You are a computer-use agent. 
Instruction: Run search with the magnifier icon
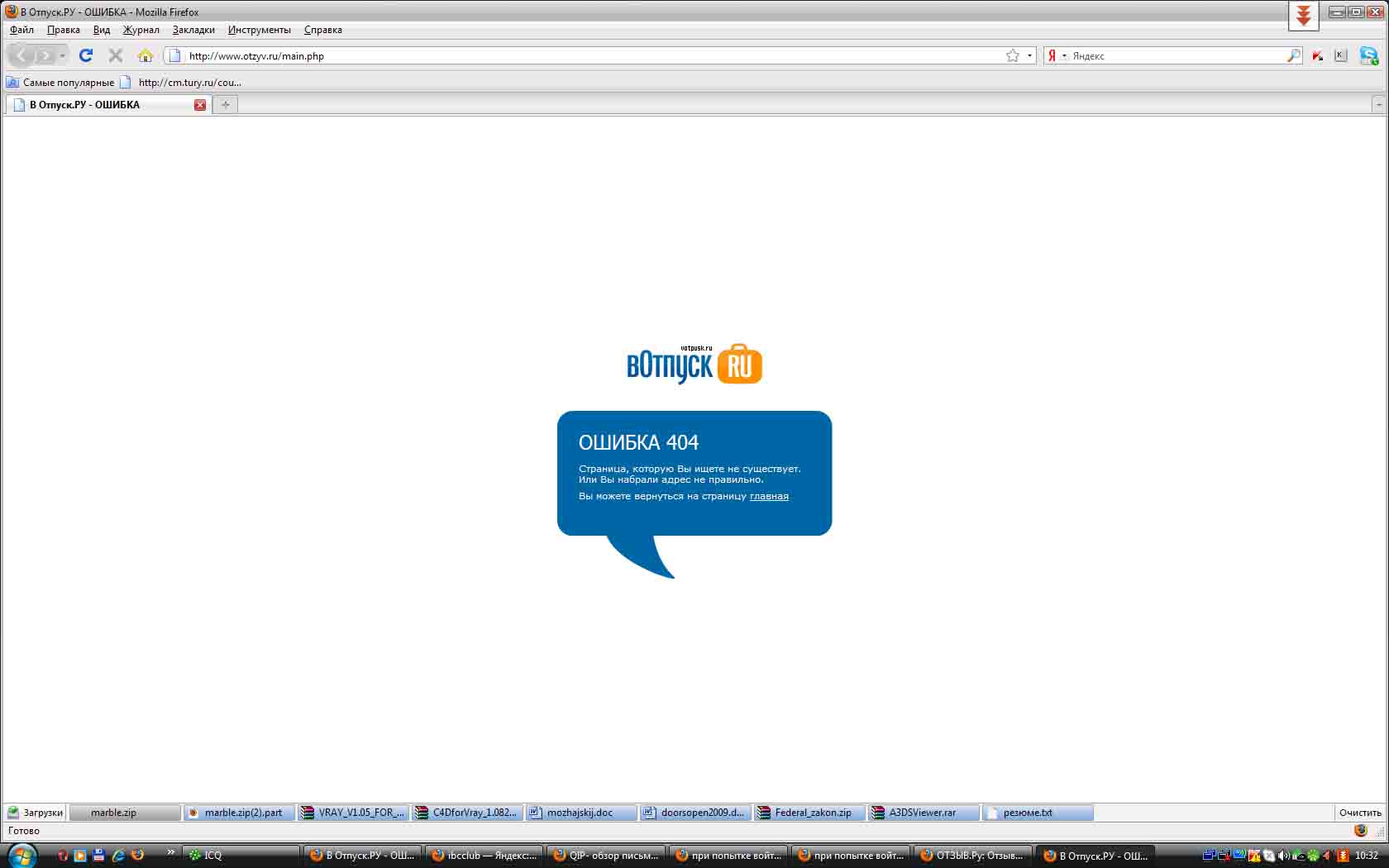(1294, 55)
